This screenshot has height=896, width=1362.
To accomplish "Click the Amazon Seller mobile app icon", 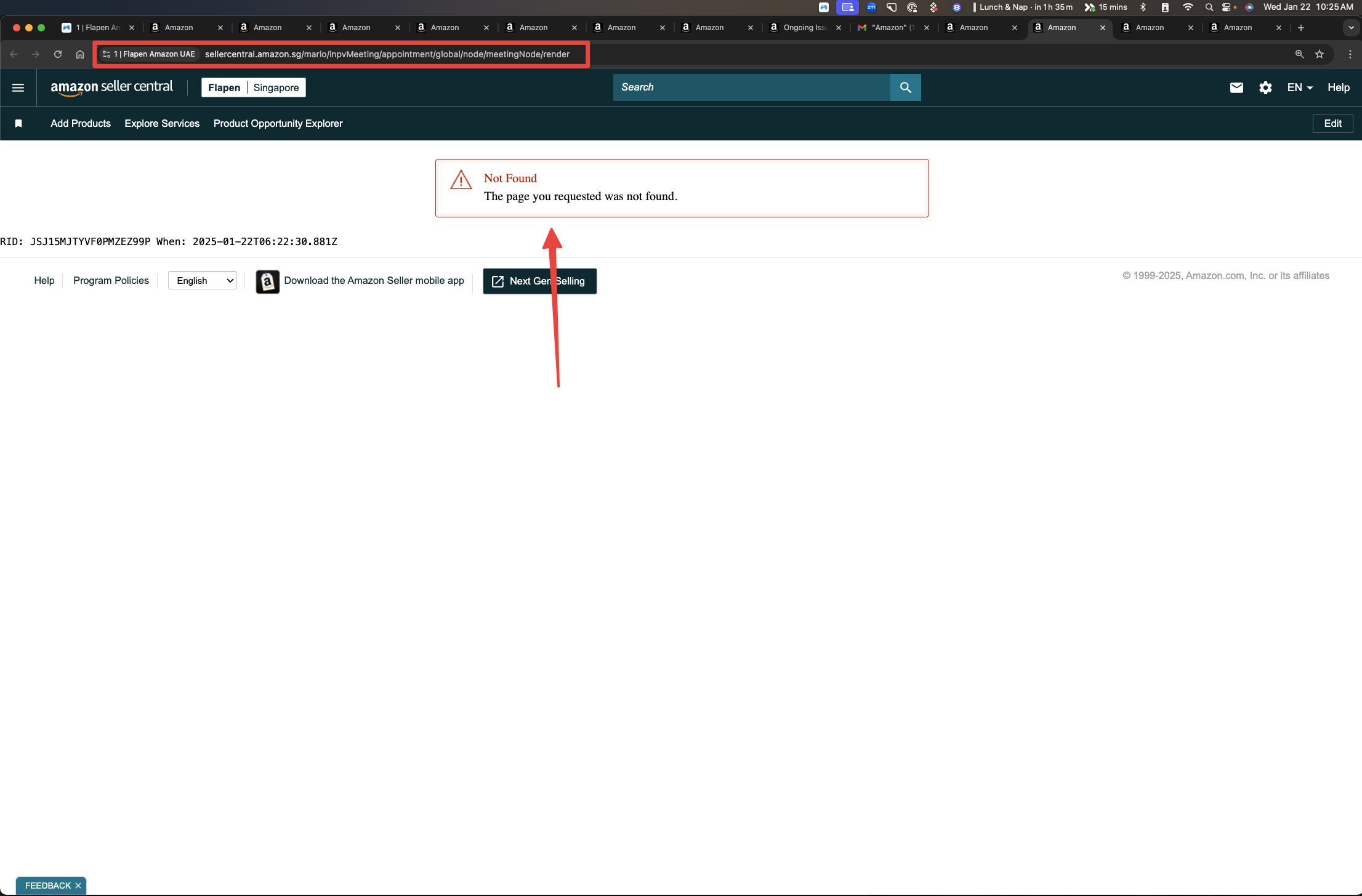I will click(x=267, y=281).
